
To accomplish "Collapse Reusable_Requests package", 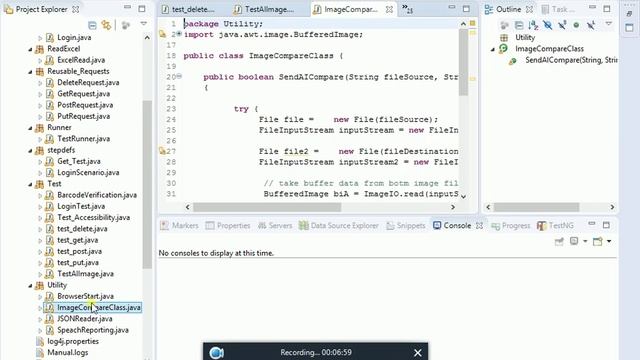I will tap(31, 71).
